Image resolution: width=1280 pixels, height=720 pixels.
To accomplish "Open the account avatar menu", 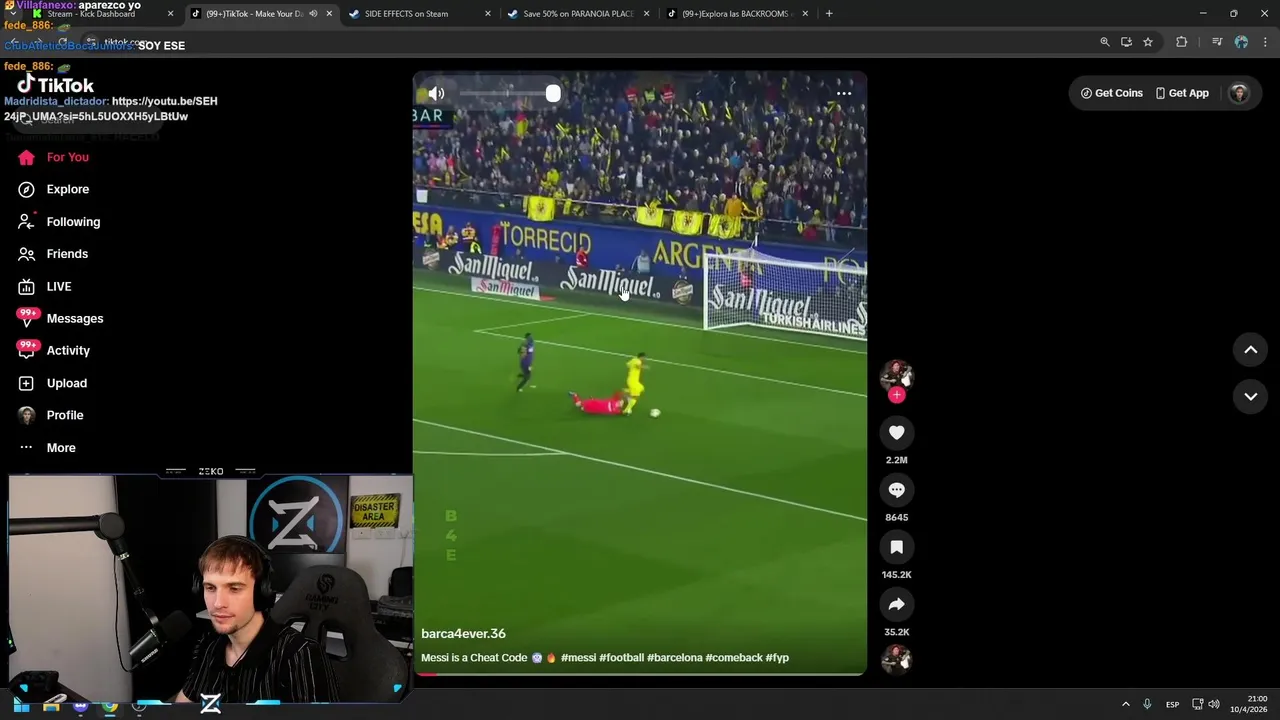I will [1239, 93].
